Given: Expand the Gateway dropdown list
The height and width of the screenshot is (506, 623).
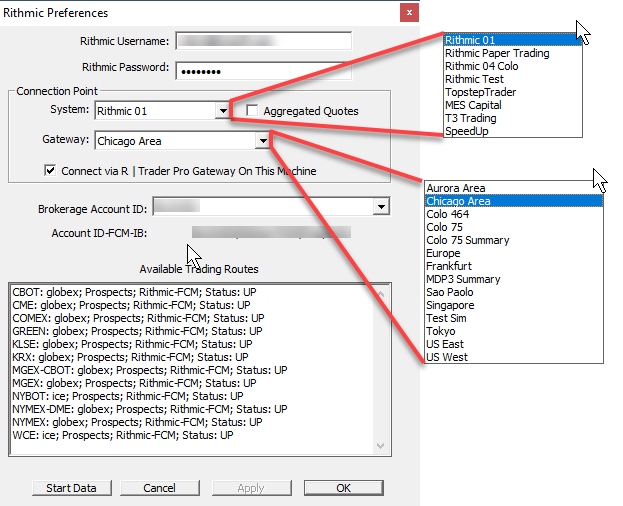Looking at the screenshot, I should [261, 141].
